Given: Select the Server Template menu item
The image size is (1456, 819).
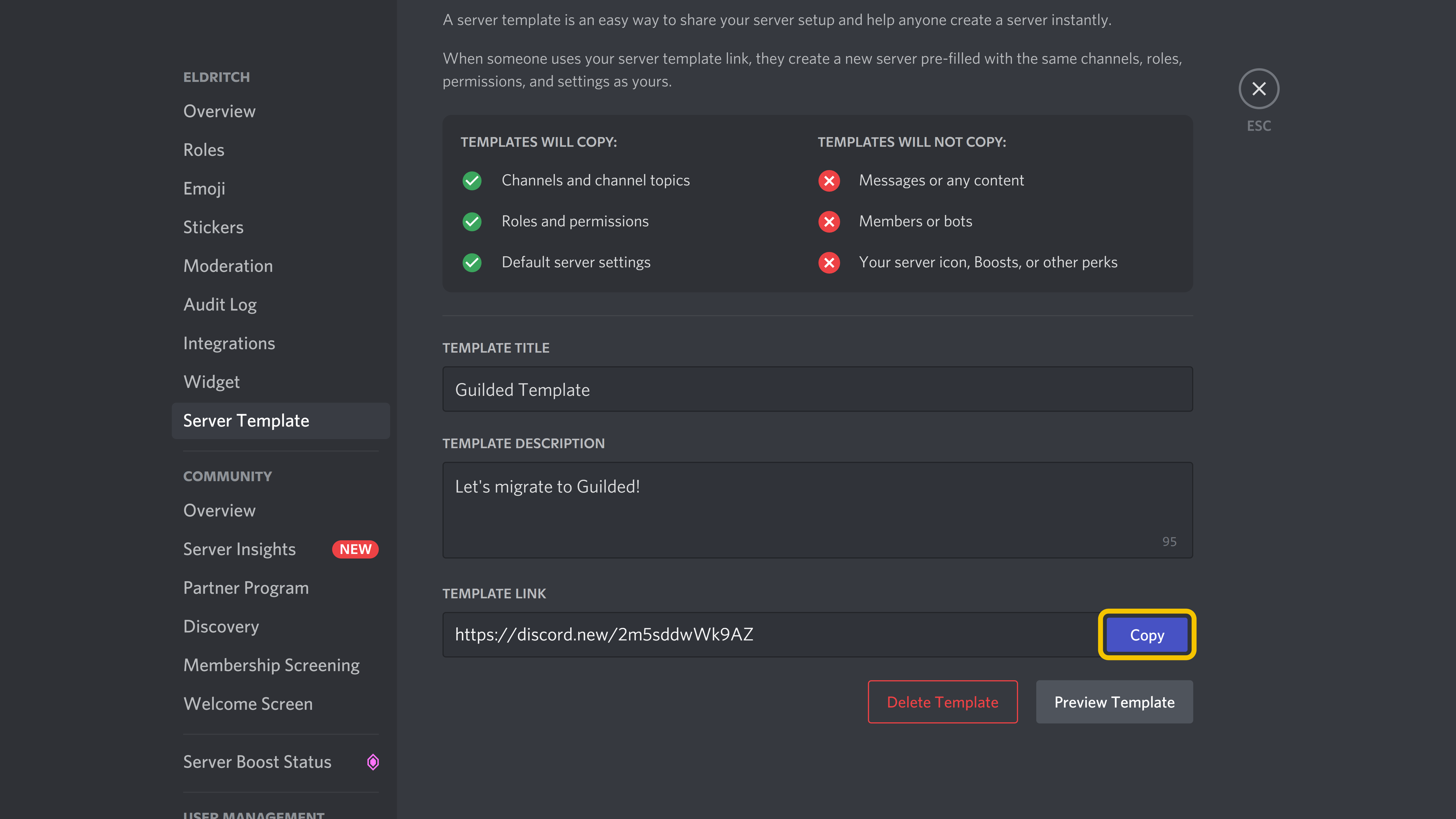Looking at the screenshot, I should pyautogui.click(x=246, y=420).
